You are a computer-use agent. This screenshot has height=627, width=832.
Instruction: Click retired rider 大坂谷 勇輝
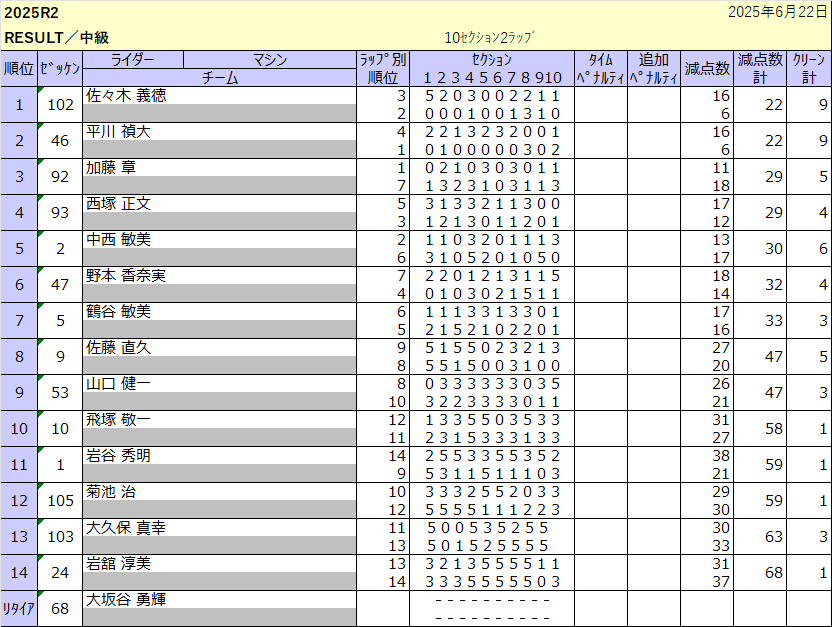(x=127, y=600)
